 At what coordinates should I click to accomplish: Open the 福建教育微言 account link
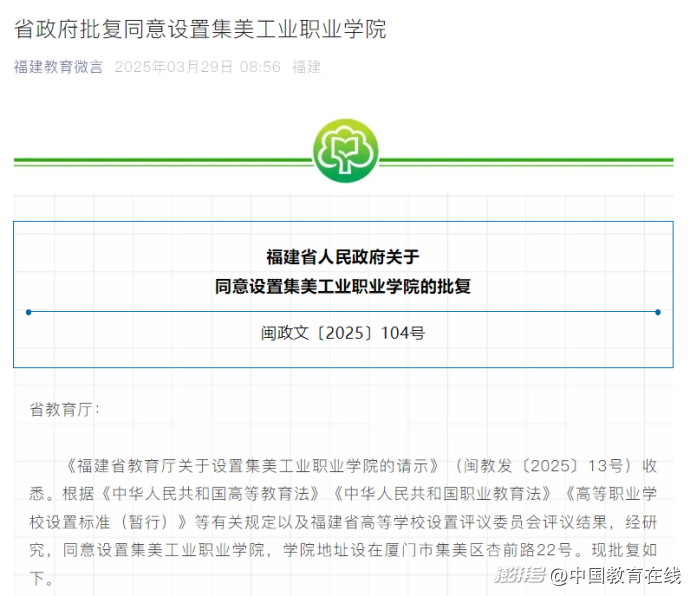pos(58,67)
